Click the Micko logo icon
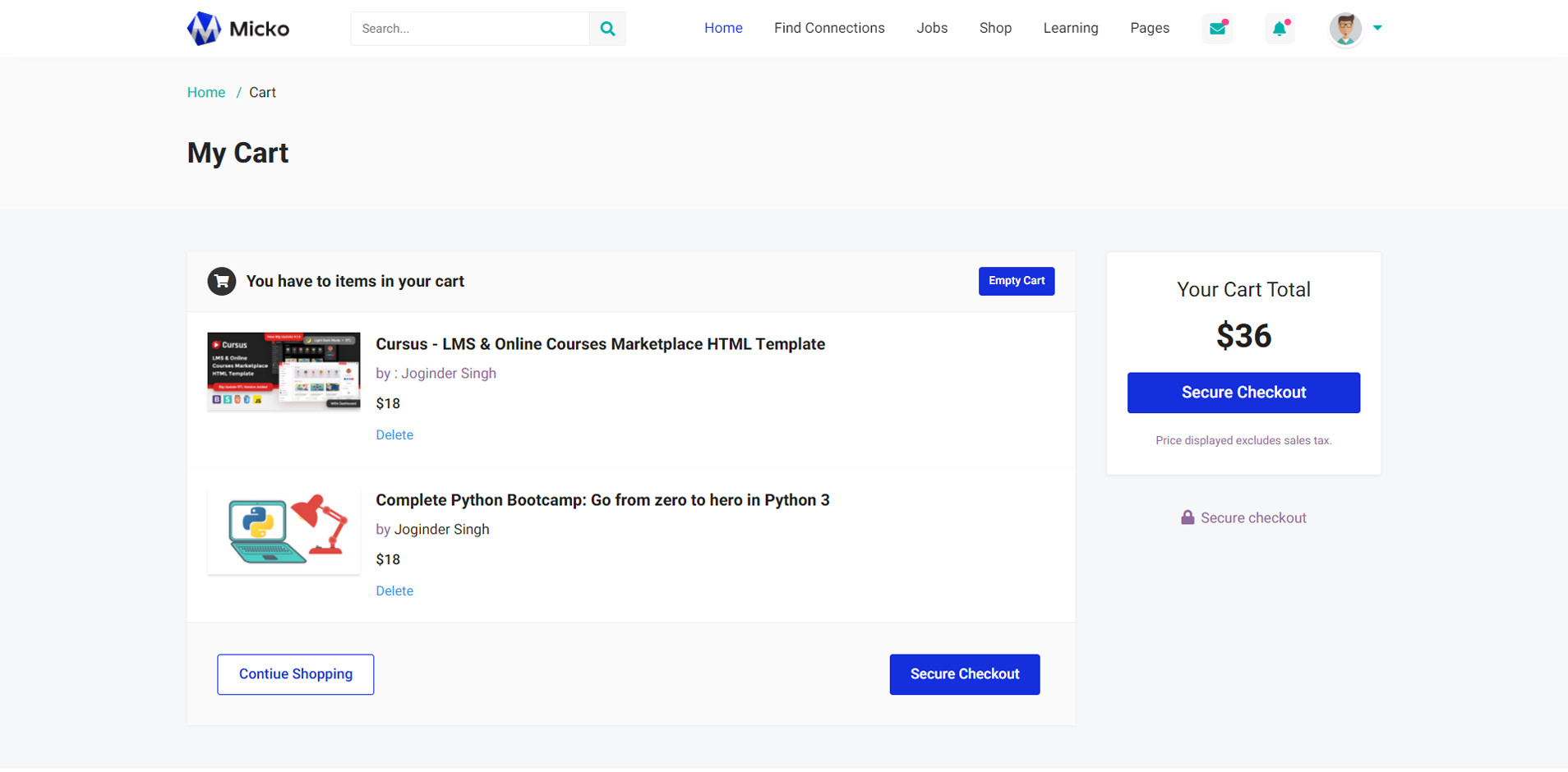This screenshot has width=1568, height=772. click(x=204, y=29)
